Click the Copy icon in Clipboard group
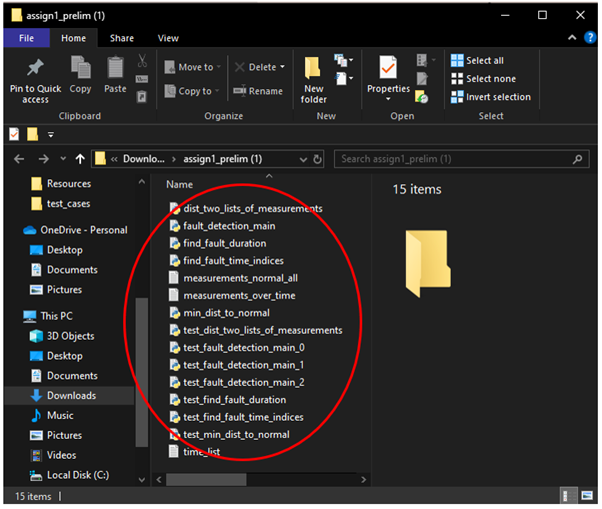Viewport: 602px width, 509px height. coord(80,67)
